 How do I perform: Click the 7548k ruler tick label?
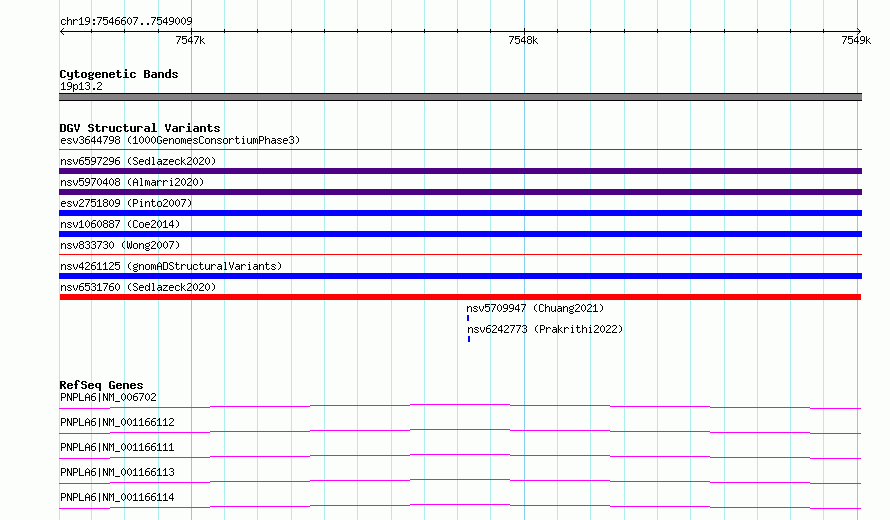[x=523, y=40]
